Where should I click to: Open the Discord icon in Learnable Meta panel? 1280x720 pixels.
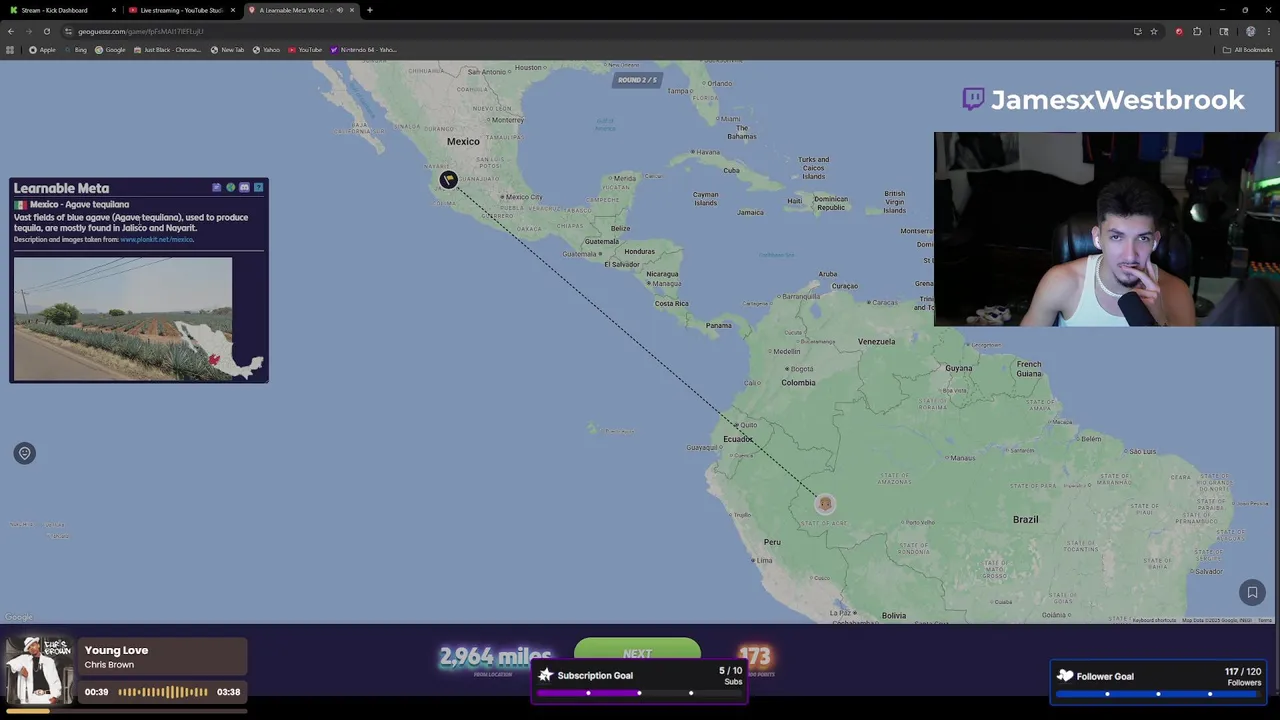[245, 188]
